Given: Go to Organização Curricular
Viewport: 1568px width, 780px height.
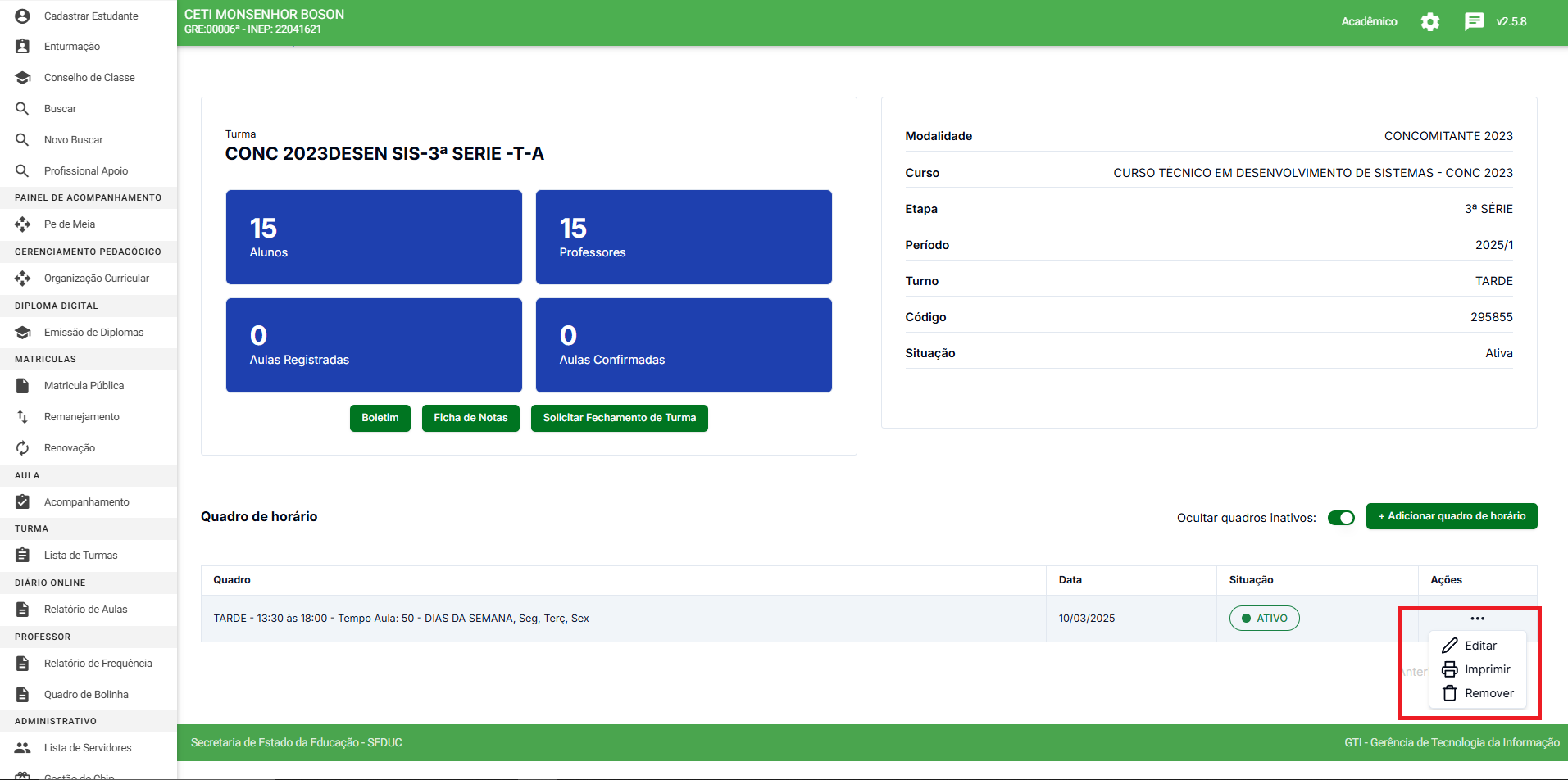Looking at the screenshot, I should [x=96, y=279].
